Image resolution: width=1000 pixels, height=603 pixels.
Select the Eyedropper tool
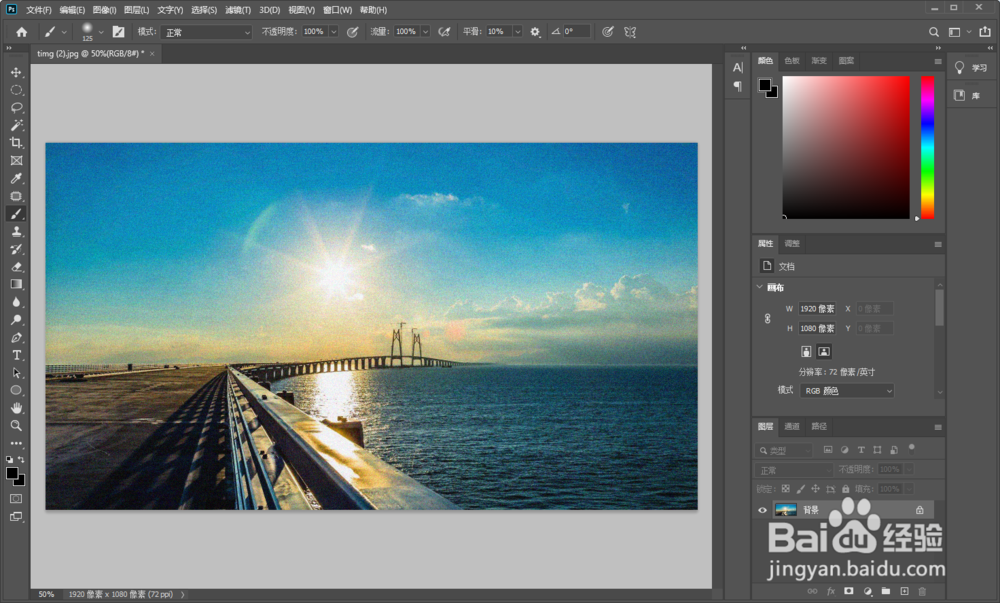pos(16,178)
